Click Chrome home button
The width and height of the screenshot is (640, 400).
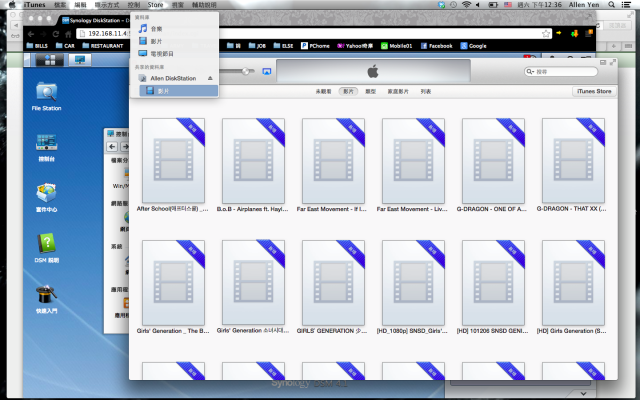coord(68,34)
